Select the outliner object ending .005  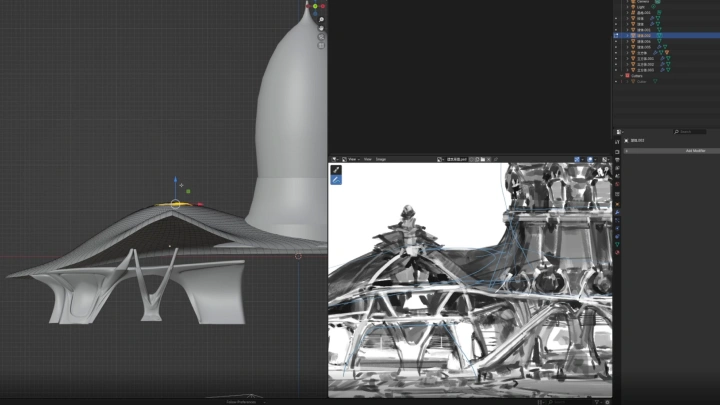(x=644, y=47)
